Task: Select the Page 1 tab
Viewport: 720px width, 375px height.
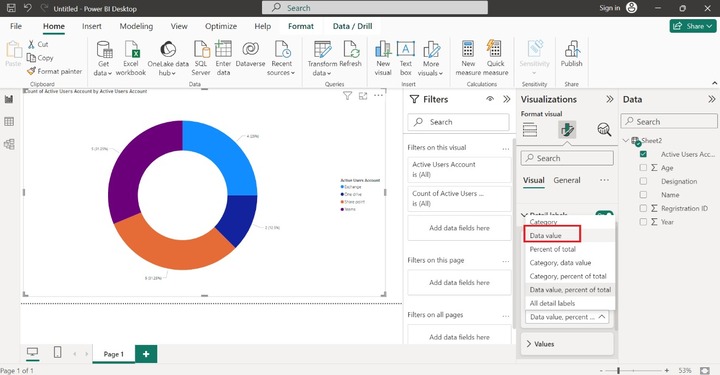Action: click(x=113, y=354)
